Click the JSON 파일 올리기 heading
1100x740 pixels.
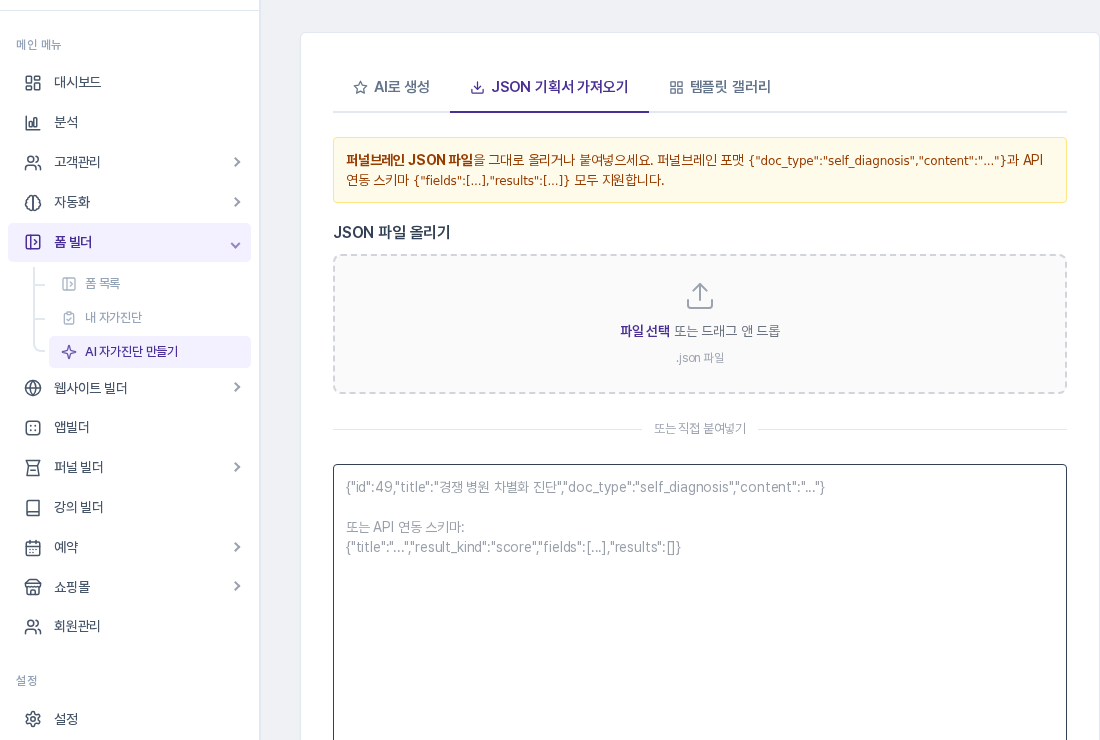(x=391, y=233)
